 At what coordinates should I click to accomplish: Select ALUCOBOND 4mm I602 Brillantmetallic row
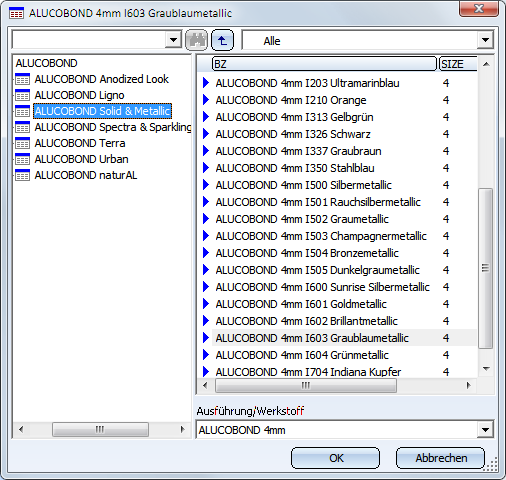(x=344, y=321)
